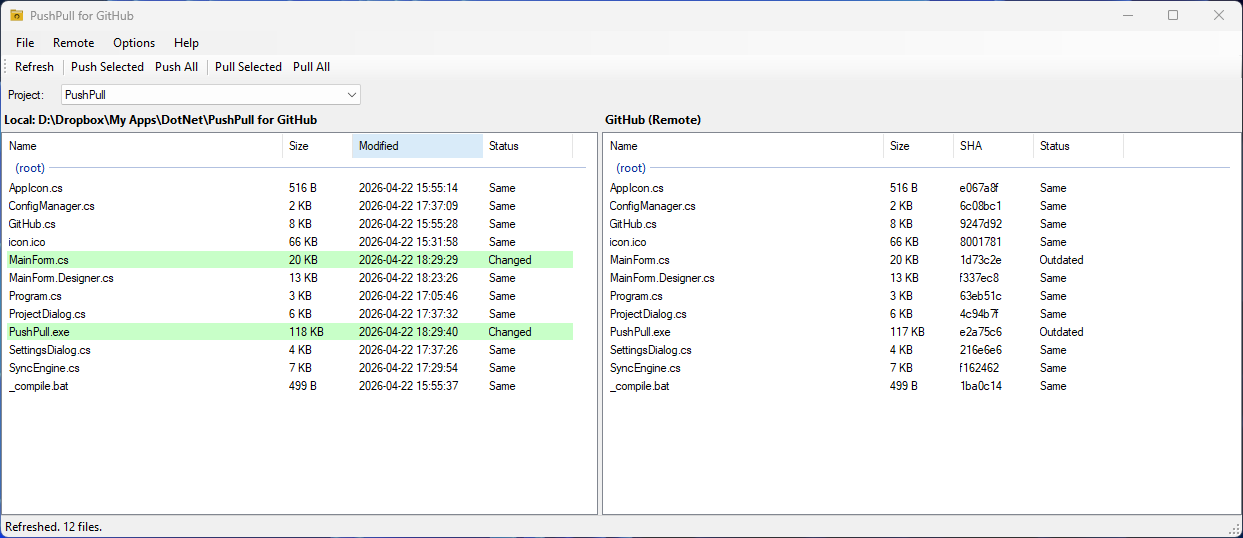
Task: Sort local list by Size column header
Action: 316,146
